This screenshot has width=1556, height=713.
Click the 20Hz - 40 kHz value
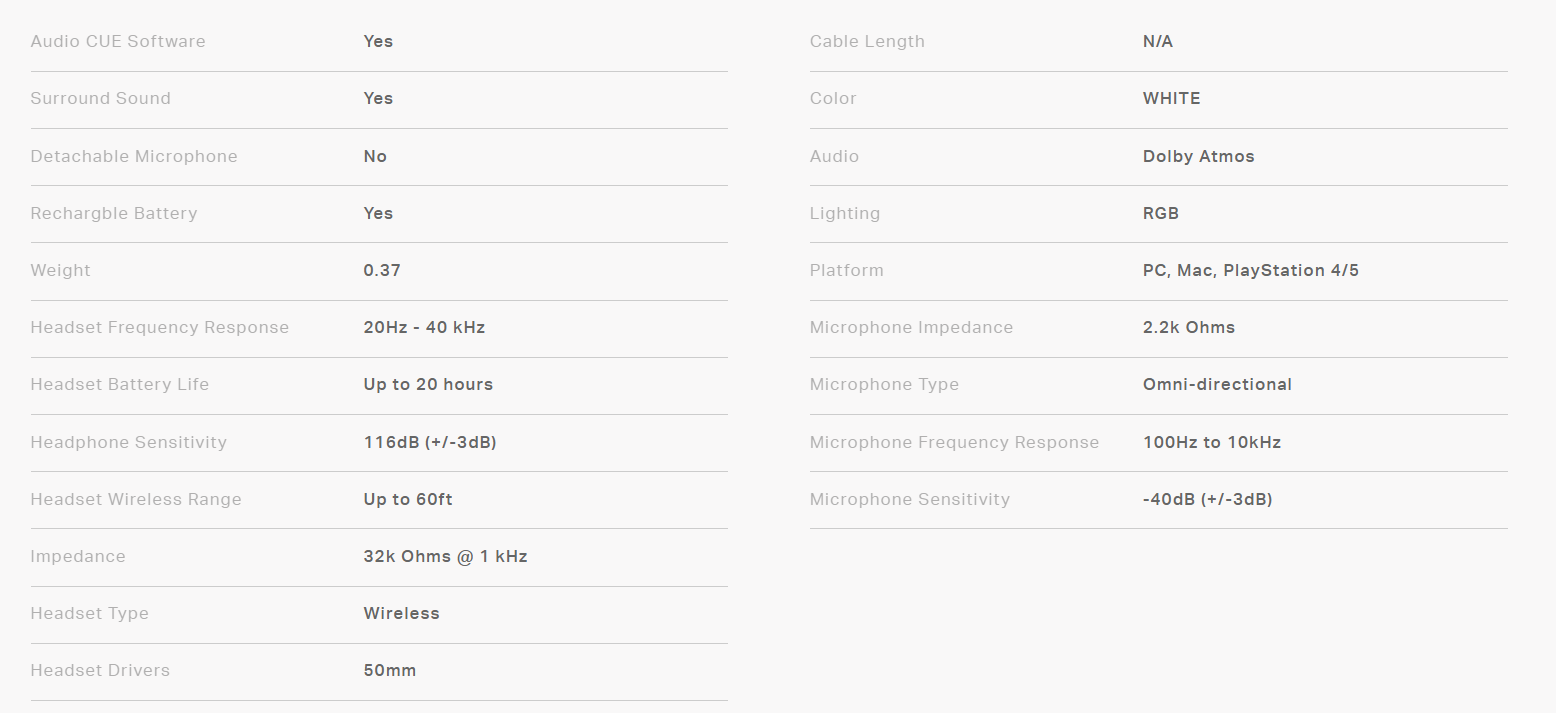pyautogui.click(x=424, y=327)
